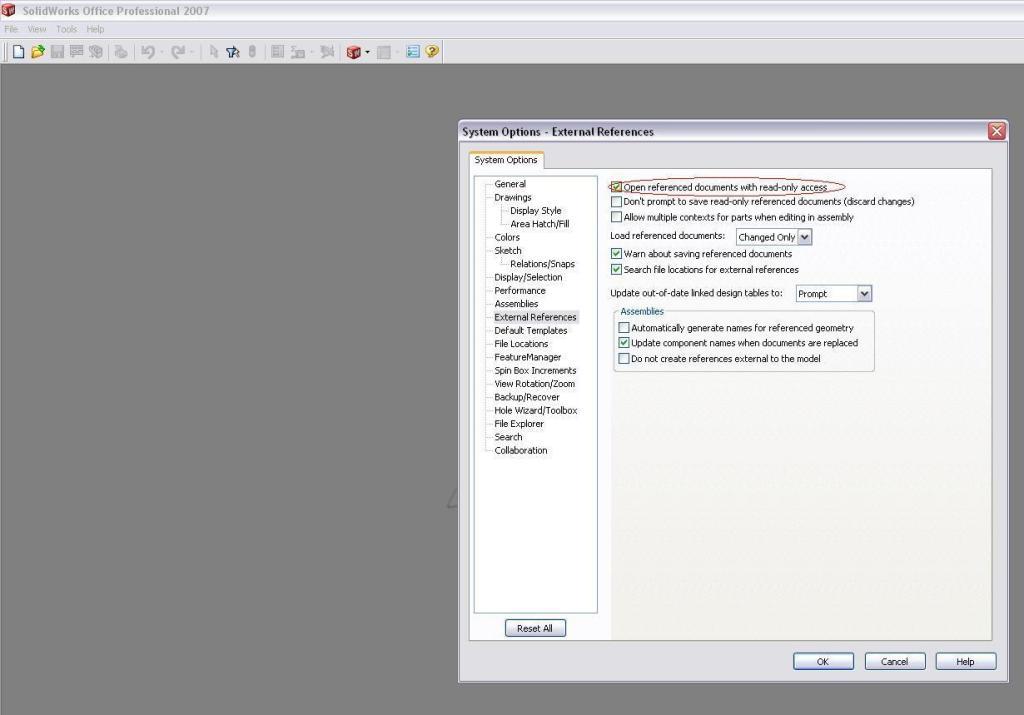Click the Save disk icon in toolbar

click(x=57, y=52)
